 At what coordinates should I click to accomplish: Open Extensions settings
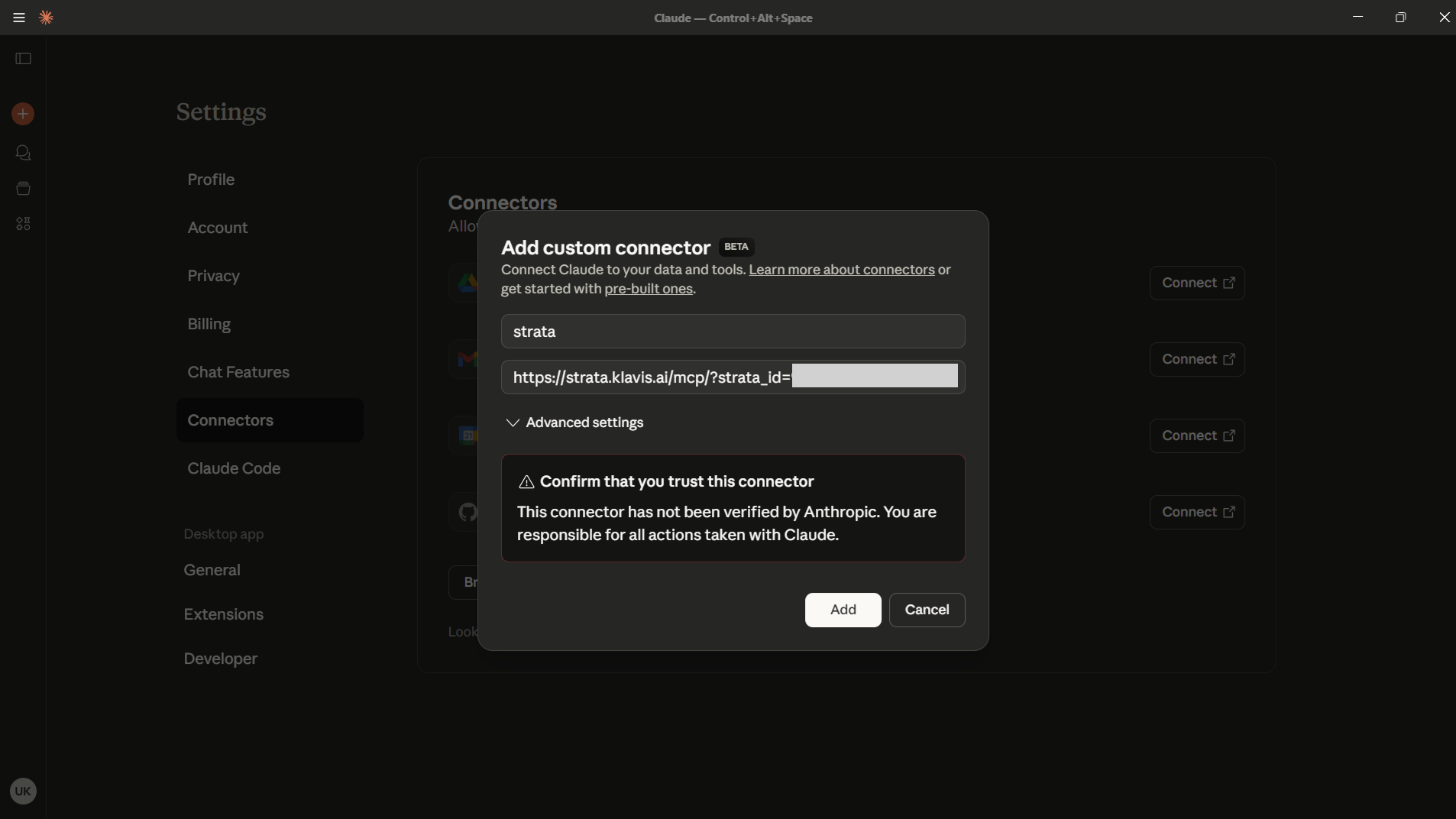223,614
